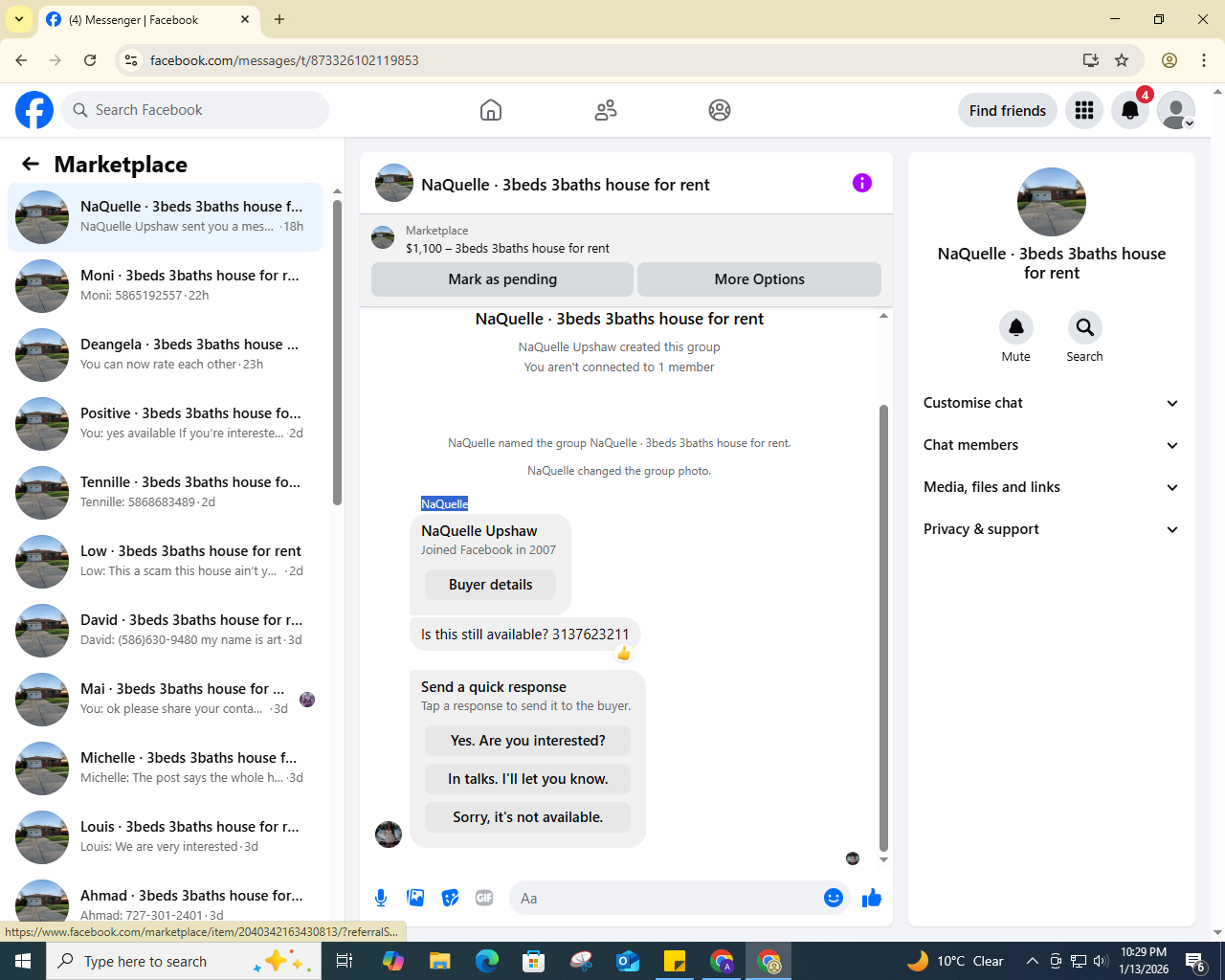This screenshot has width=1225, height=980.
Task: Click the Mark as pending button
Action: pyautogui.click(x=502, y=279)
